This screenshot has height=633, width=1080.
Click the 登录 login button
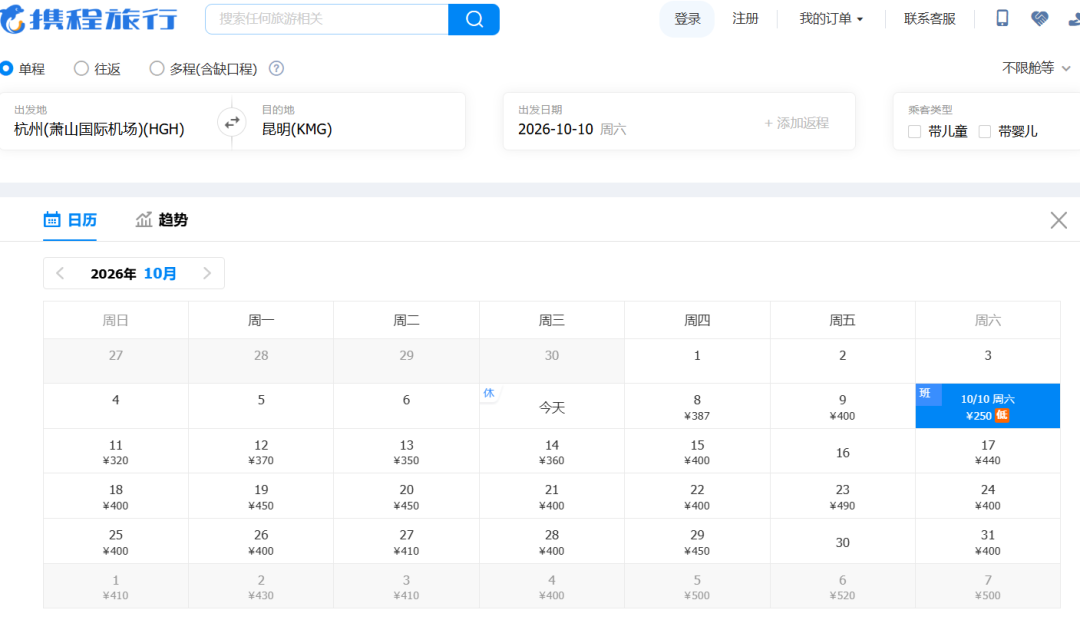(x=687, y=19)
